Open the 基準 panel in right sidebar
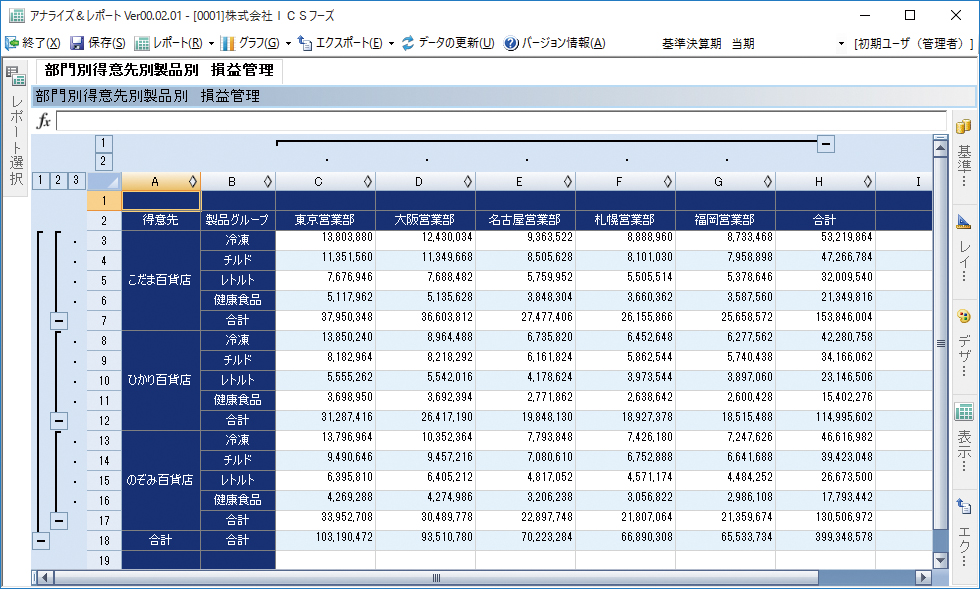The height and width of the screenshot is (589, 980). pos(964,127)
